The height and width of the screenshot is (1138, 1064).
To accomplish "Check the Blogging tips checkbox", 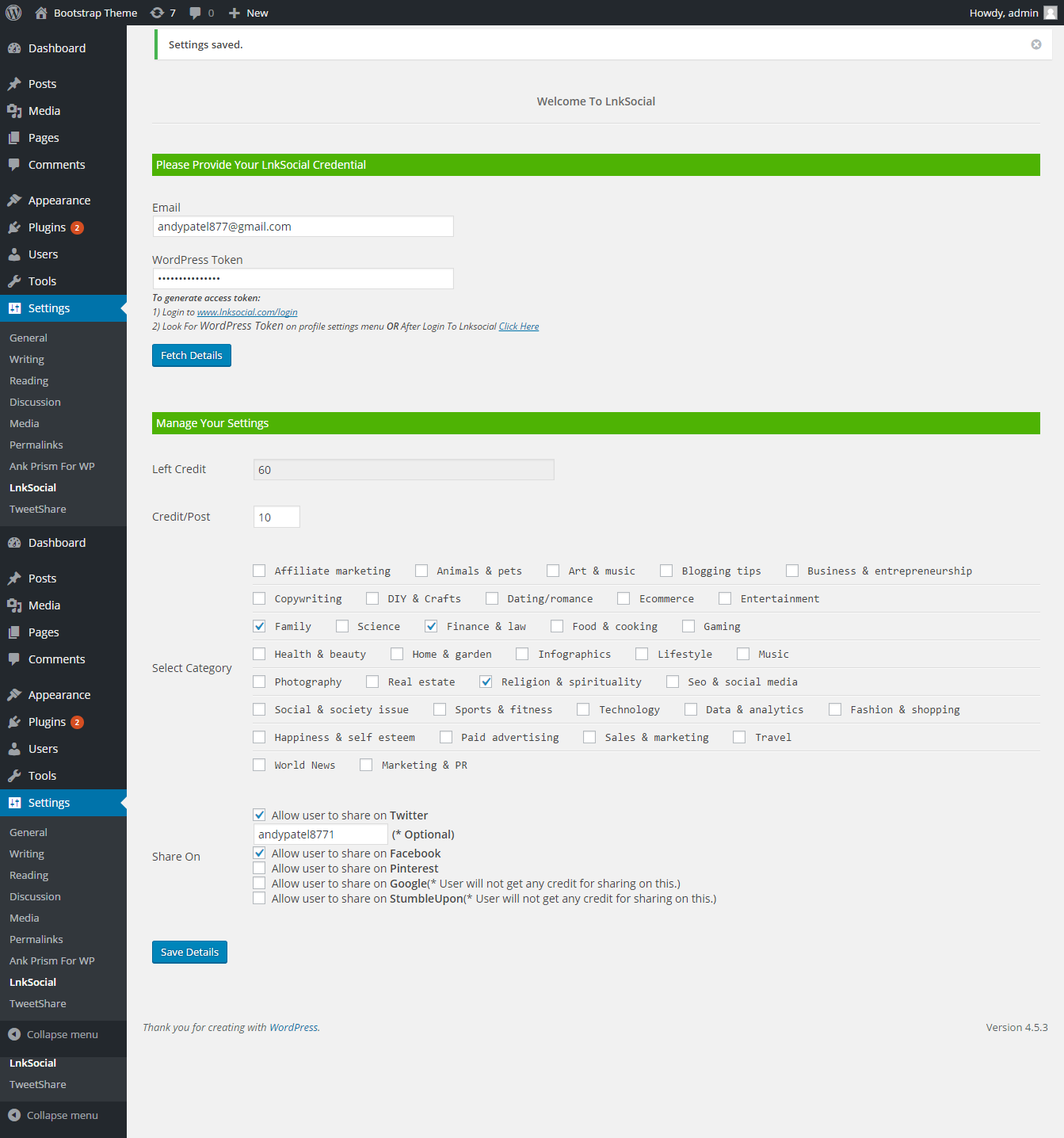I will tap(666, 571).
